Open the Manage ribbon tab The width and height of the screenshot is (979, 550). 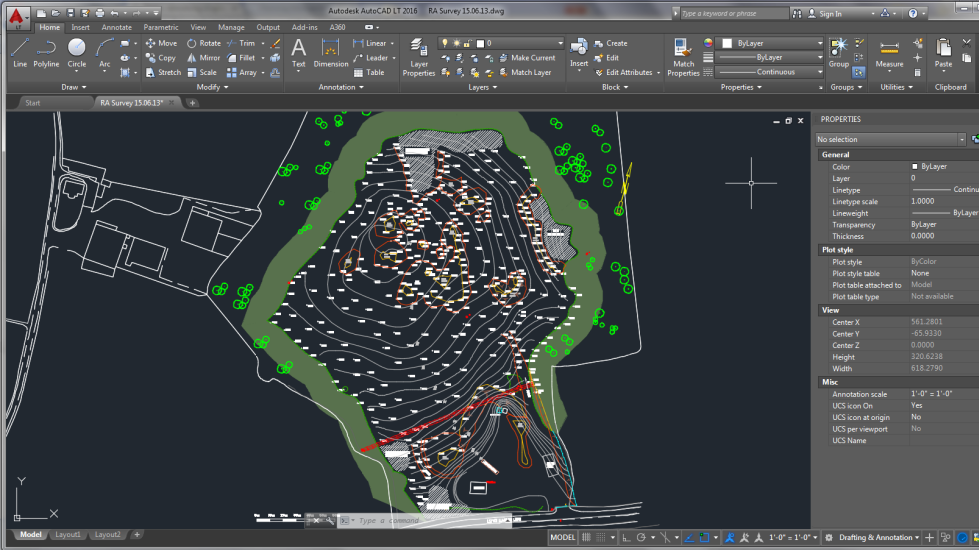tap(231, 27)
